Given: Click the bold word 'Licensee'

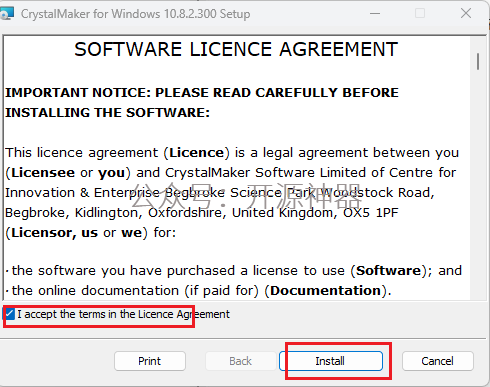Looking at the screenshot, I should [x=43, y=173].
